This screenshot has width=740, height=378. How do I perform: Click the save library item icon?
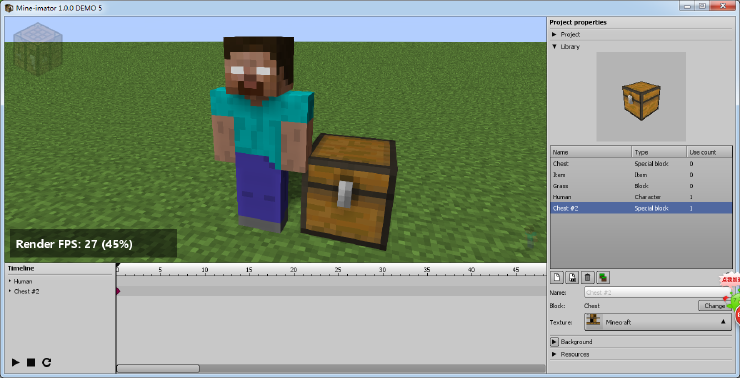(572, 277)
